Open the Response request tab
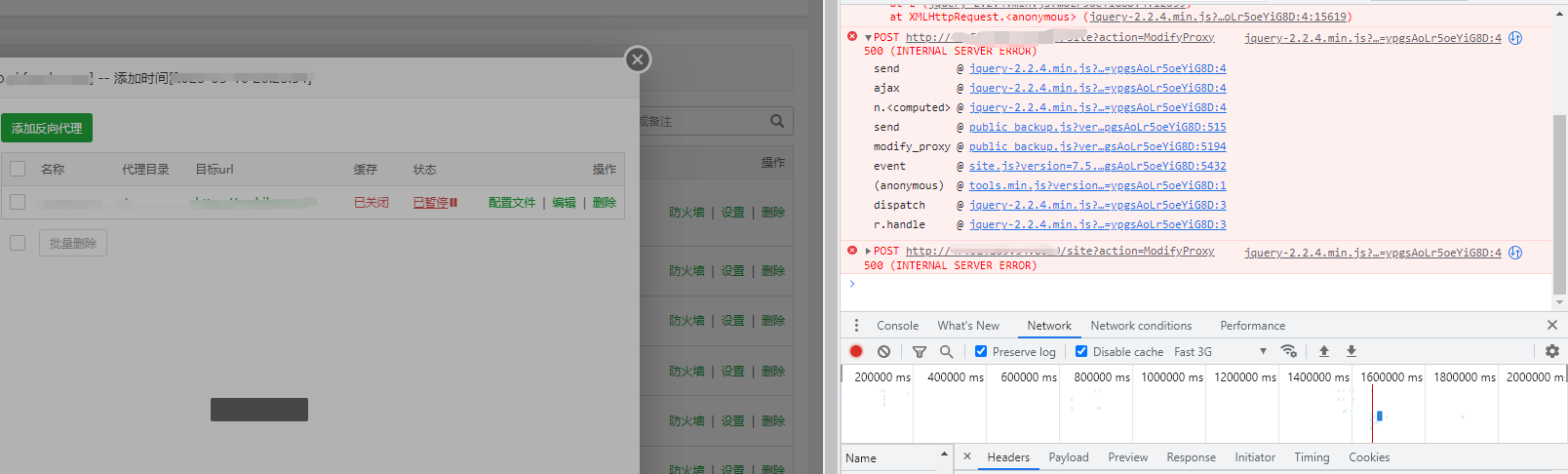The width and height of the screenshot is (1568, 474). coord(1191,457)
